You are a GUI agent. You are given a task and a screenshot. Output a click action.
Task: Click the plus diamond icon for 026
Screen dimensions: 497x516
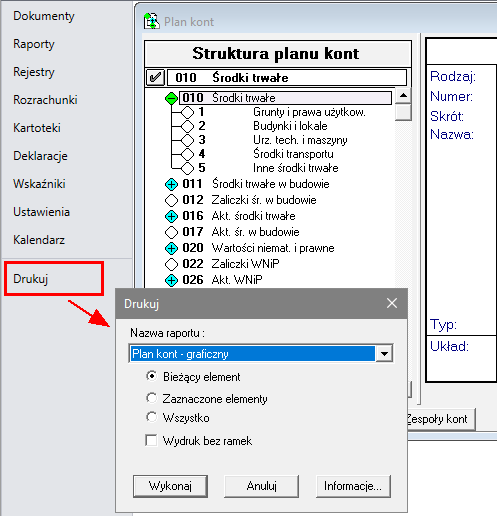(171, 280)
